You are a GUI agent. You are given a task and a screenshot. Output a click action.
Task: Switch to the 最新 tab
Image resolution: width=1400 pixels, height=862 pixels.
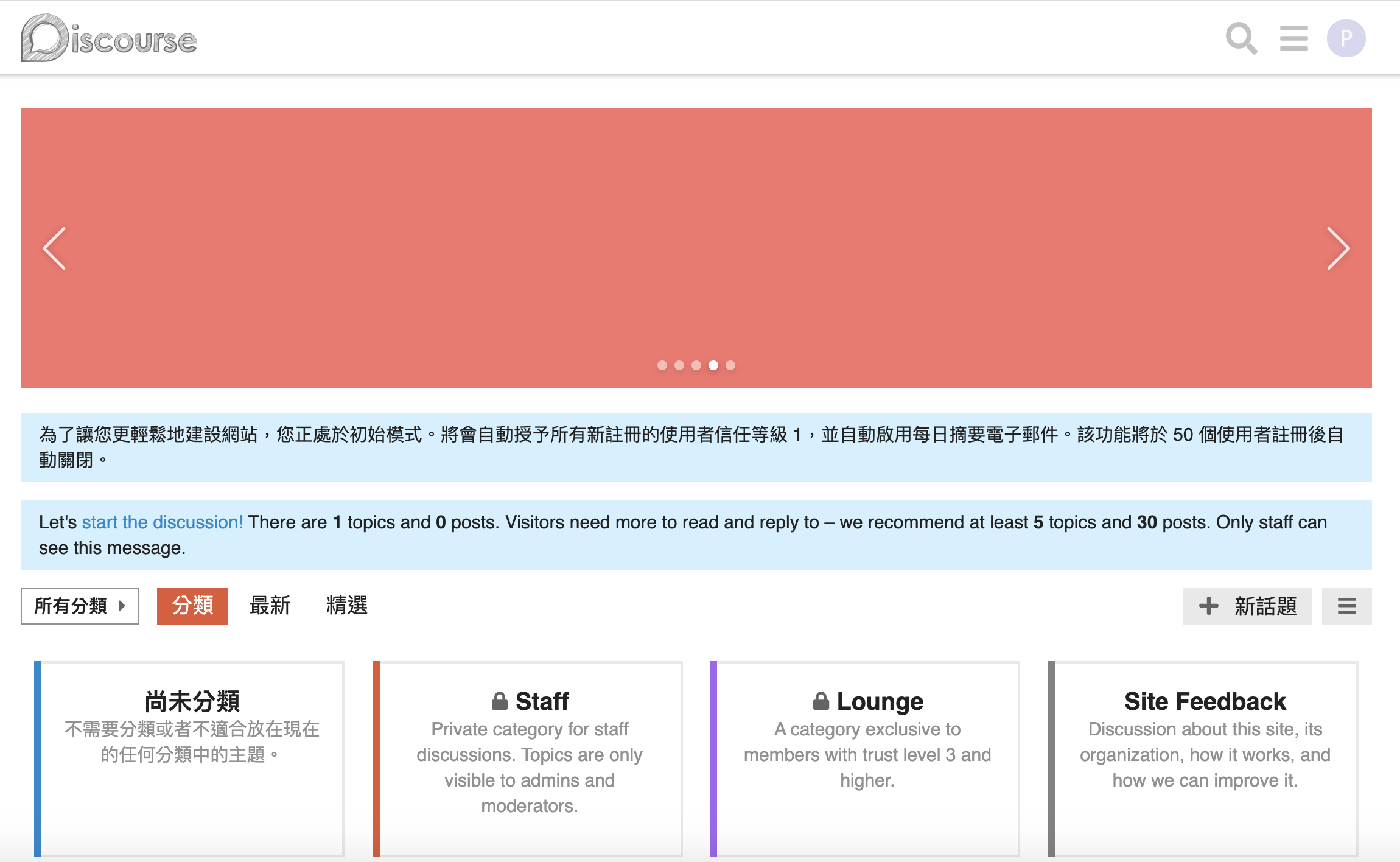tap(270, 606)
